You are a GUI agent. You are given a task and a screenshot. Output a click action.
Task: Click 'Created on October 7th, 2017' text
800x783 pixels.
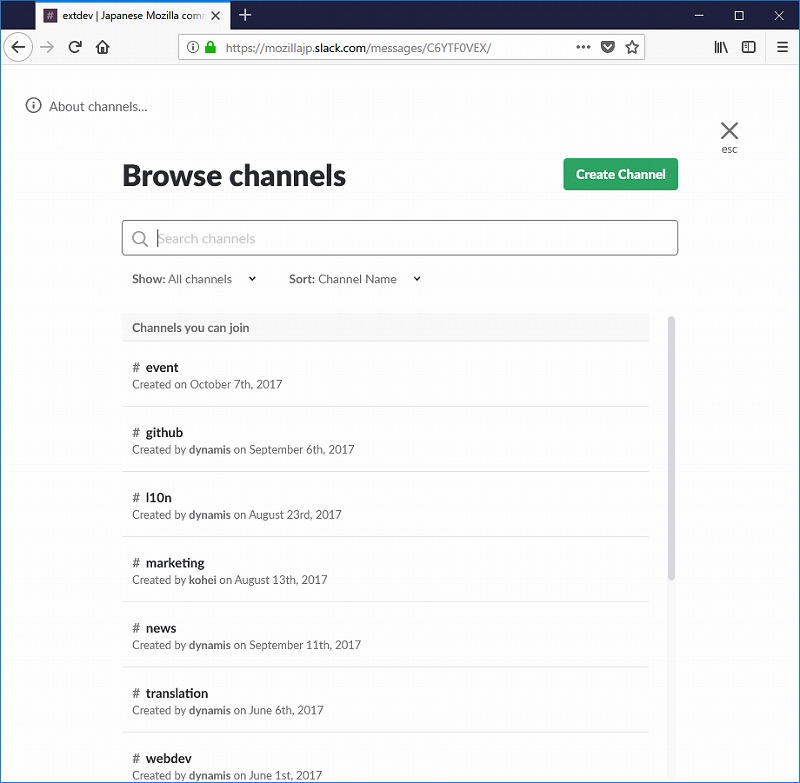coord(207,385)
